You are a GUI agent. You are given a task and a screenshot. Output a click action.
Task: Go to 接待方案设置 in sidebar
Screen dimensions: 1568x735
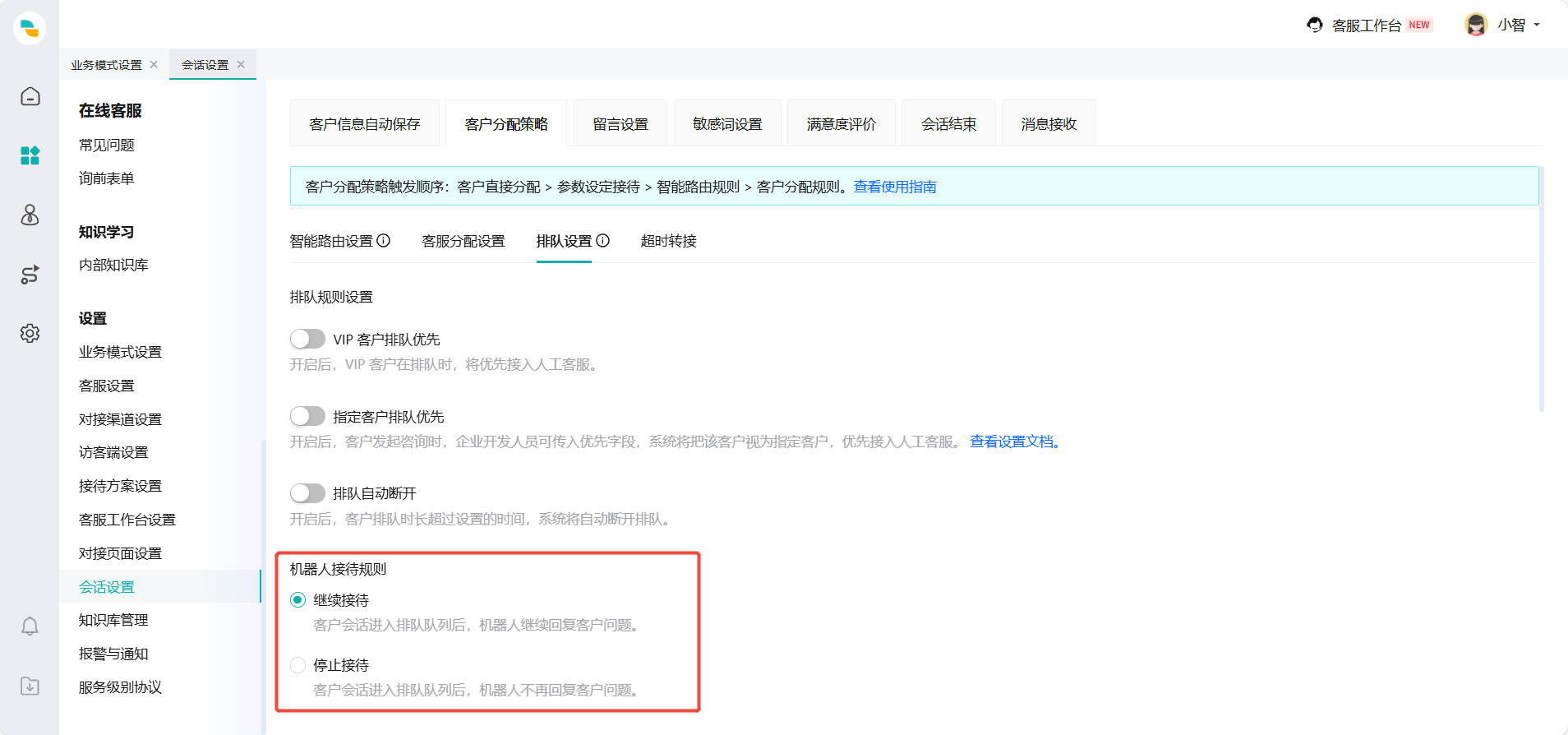point(120,486)
